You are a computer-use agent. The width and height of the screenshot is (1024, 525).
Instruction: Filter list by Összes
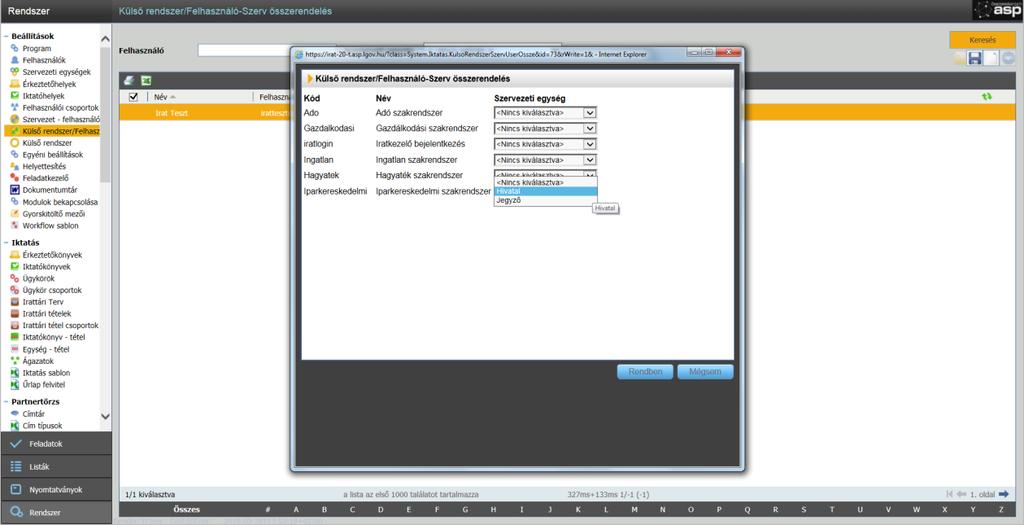tap(186, 509)
